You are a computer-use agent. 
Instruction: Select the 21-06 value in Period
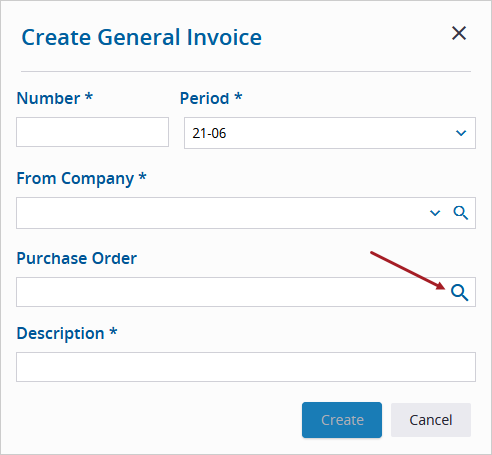(x=209, y=133)
